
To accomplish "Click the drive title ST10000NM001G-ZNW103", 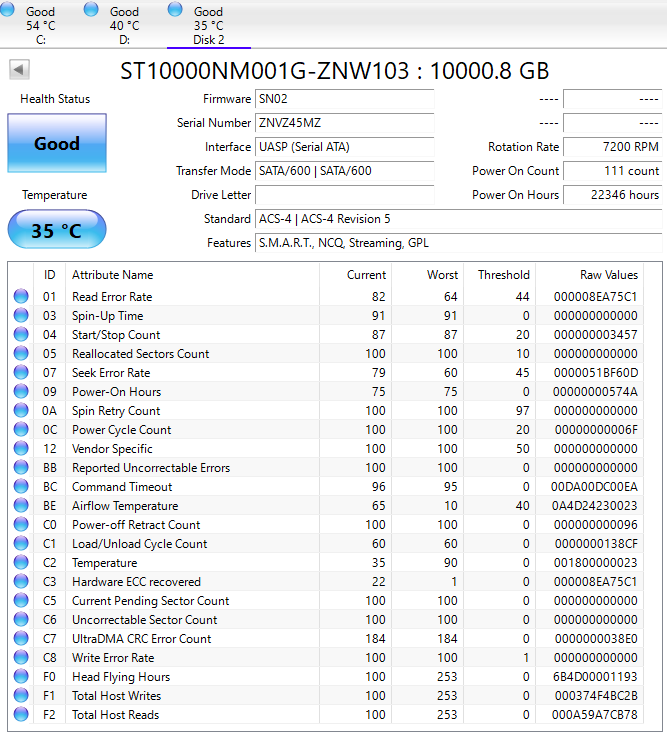I will tap(265, 71).
